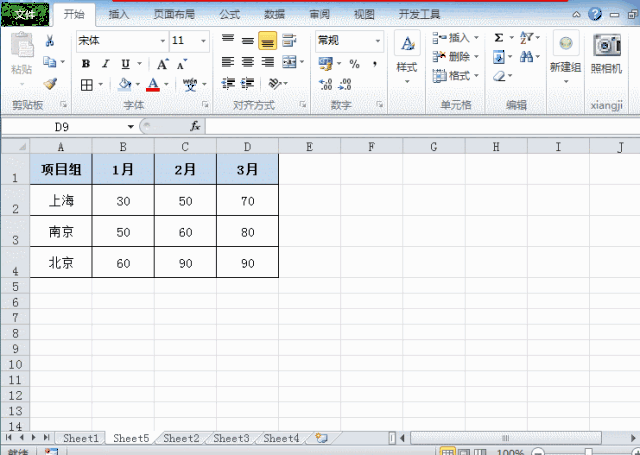640x455 pixels.
Task: Click horizontal scrollbar thumb
Action: pyautogui.click(x=505, y=438)
